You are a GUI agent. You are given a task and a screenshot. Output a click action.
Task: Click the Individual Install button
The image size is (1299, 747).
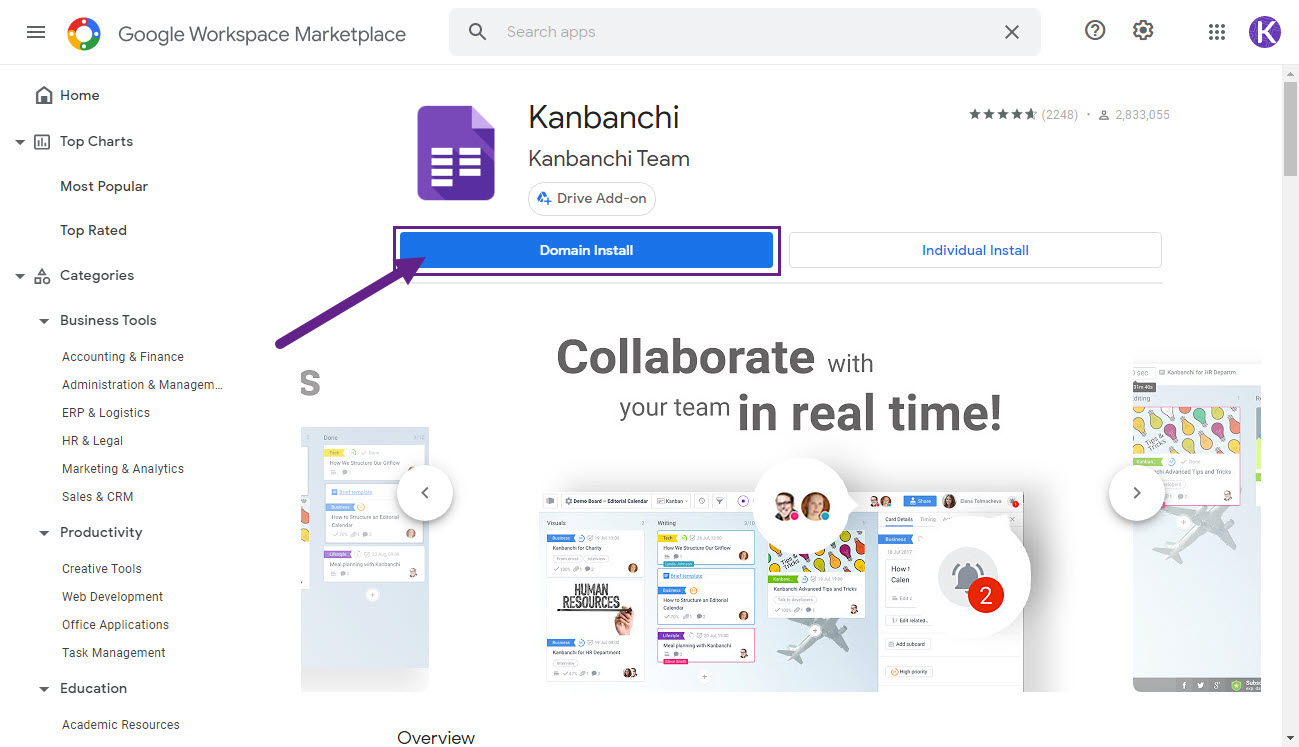click(975, 250)
